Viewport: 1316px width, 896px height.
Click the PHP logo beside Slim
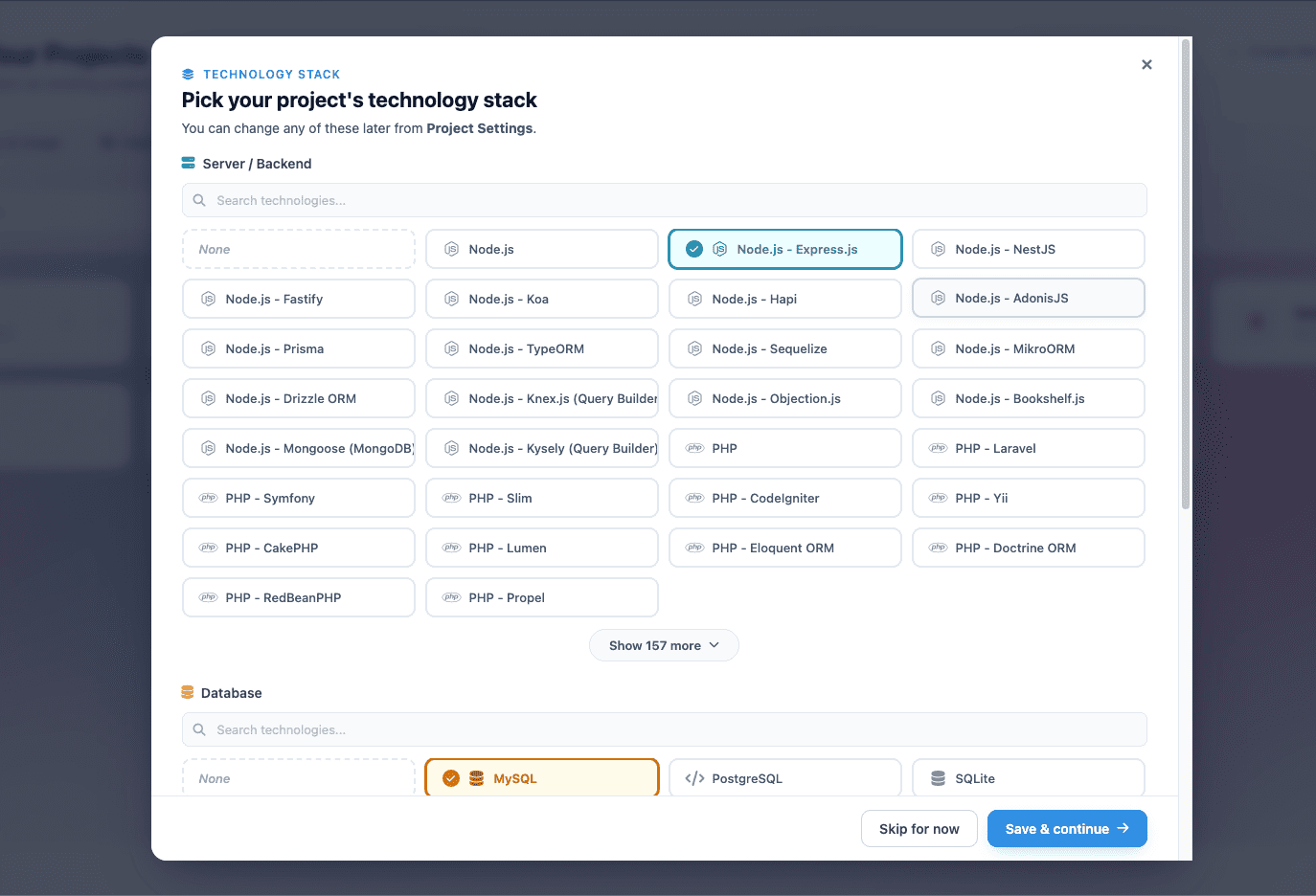[x=451, y=498]
